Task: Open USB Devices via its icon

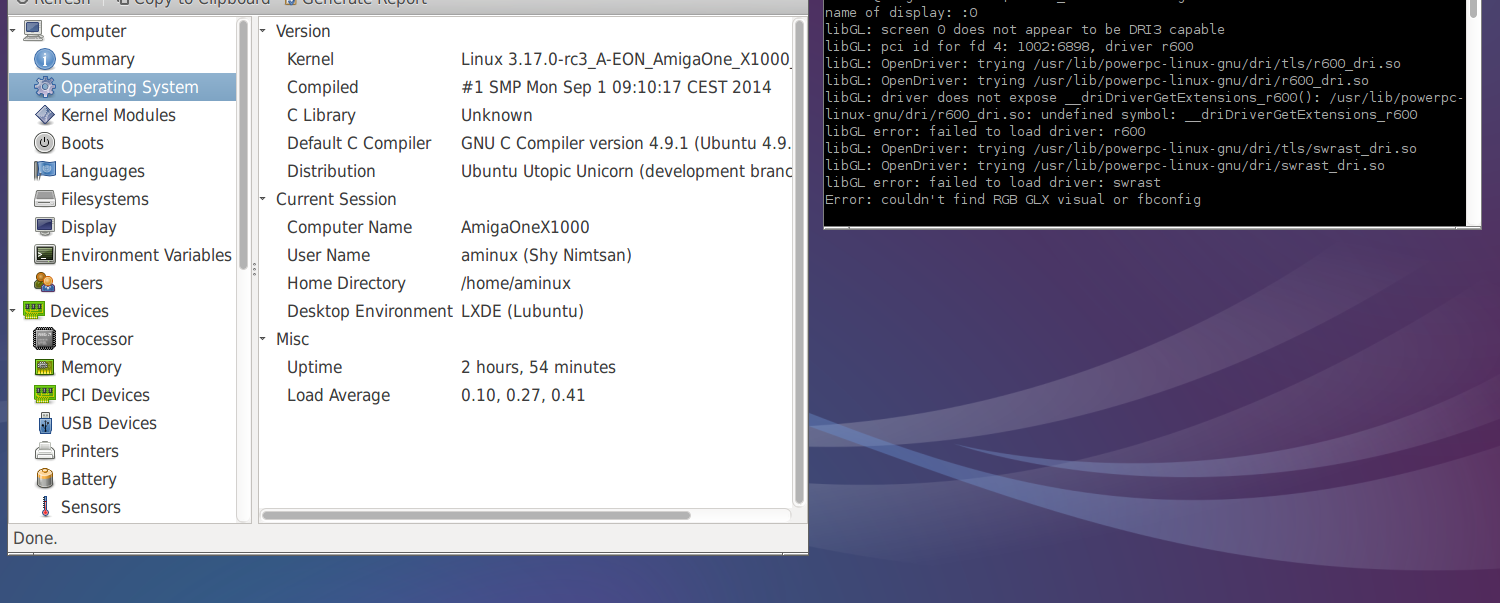Action: point(44,423)
